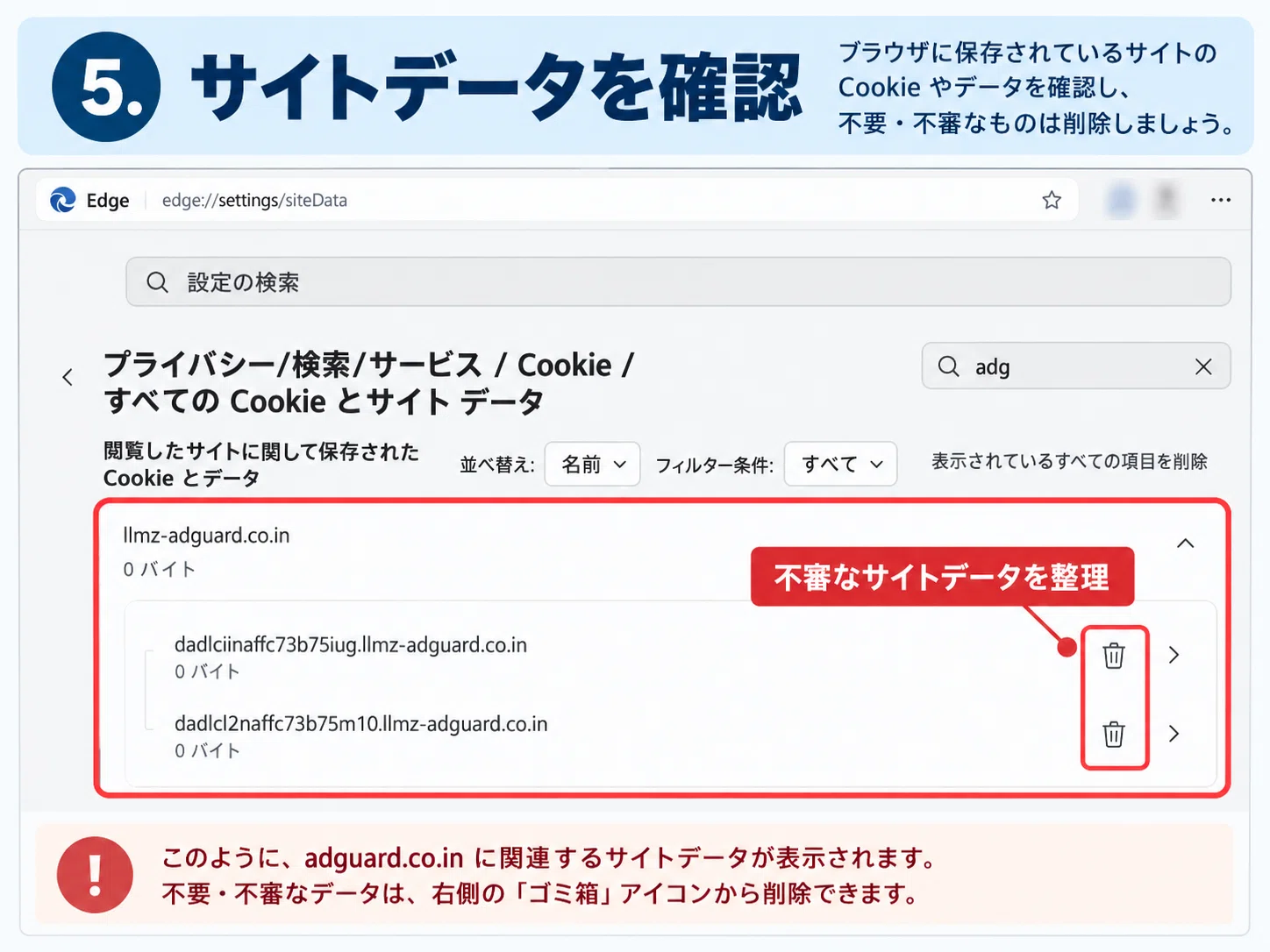Image resolution: width=1270 pixels, height=952 pixels.
Task: Open details for dadlciinaffc73b75iug.llmz-adguard.co.in
Action: [1174, 655]
